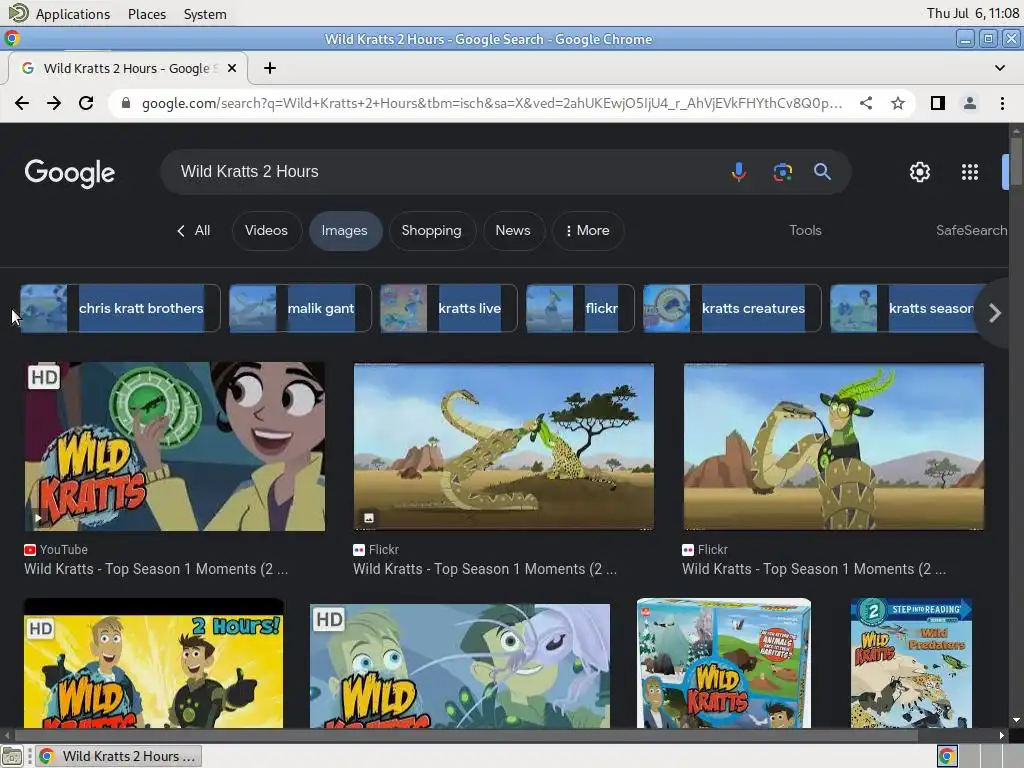Select the 'kratts season' chip
This screenshot has width=1024, height=768.
(x=904, y=308)
